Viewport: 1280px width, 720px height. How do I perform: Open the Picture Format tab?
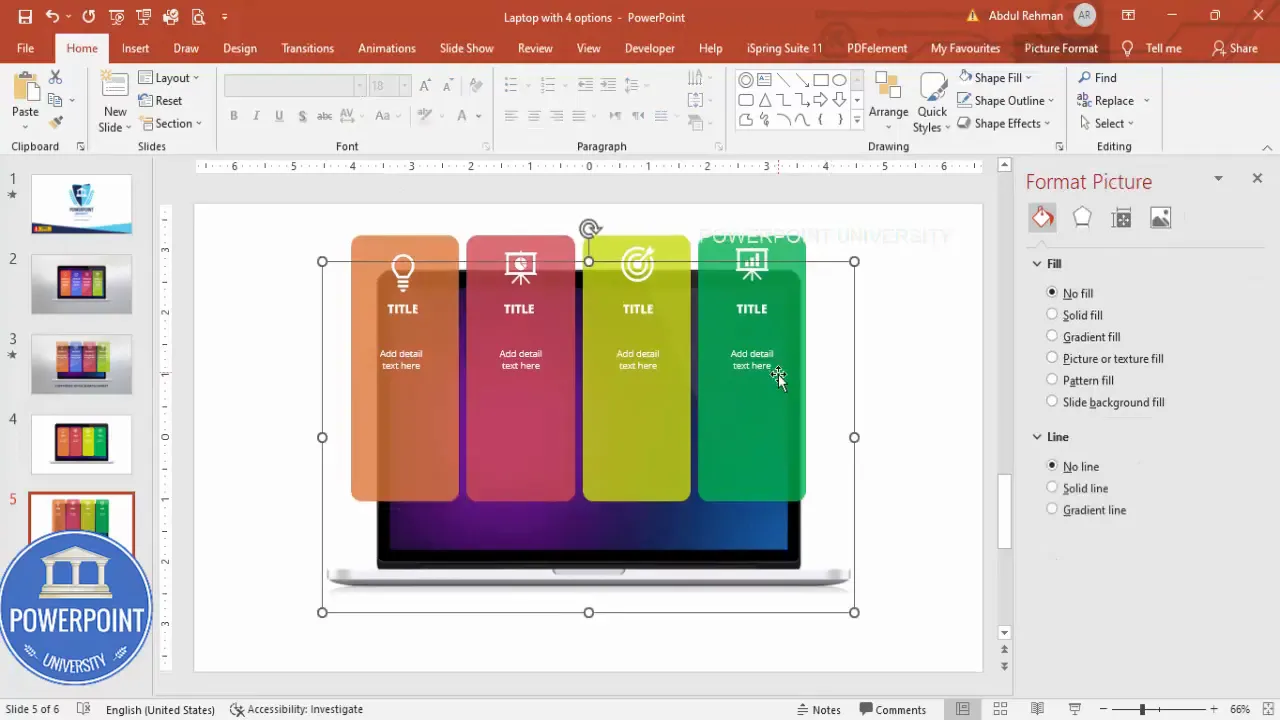pos(1061,48)
